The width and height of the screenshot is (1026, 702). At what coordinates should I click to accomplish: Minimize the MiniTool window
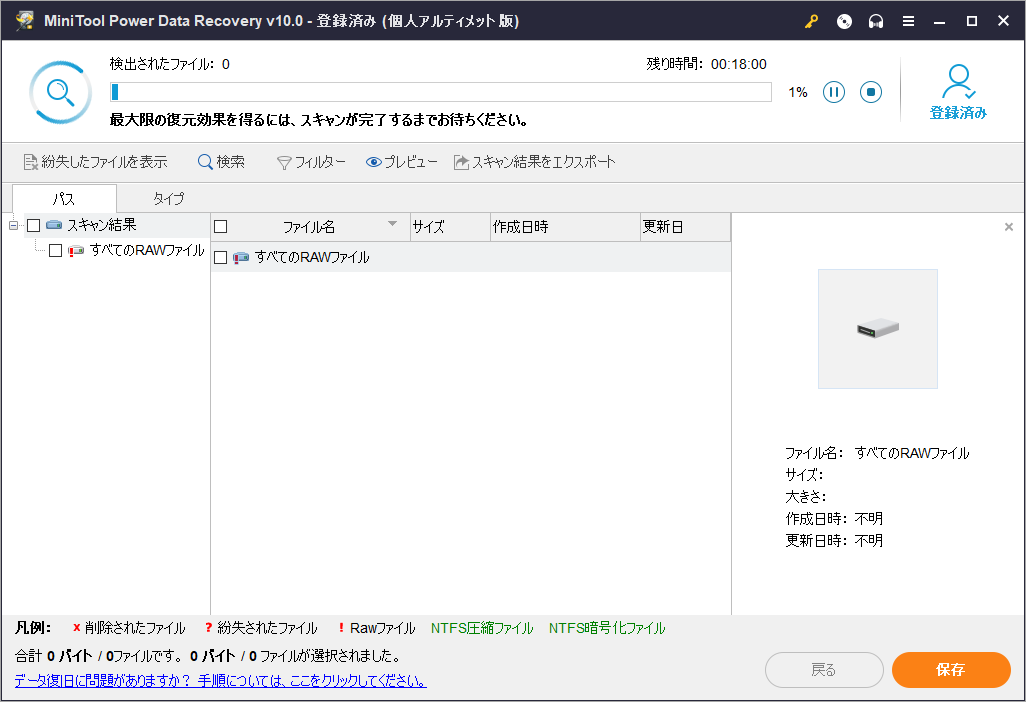pos(940,21)
